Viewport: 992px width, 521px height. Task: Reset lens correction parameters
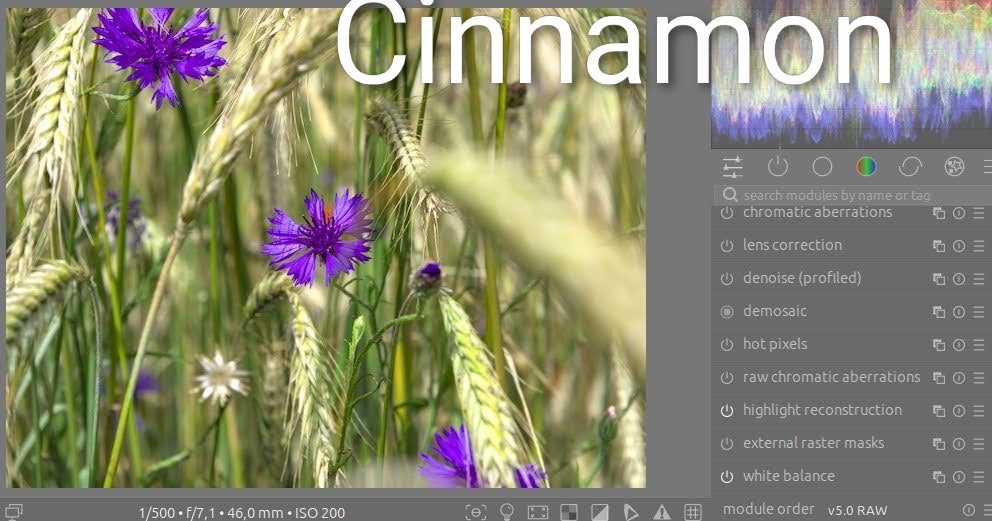click(x=959, y=246)
